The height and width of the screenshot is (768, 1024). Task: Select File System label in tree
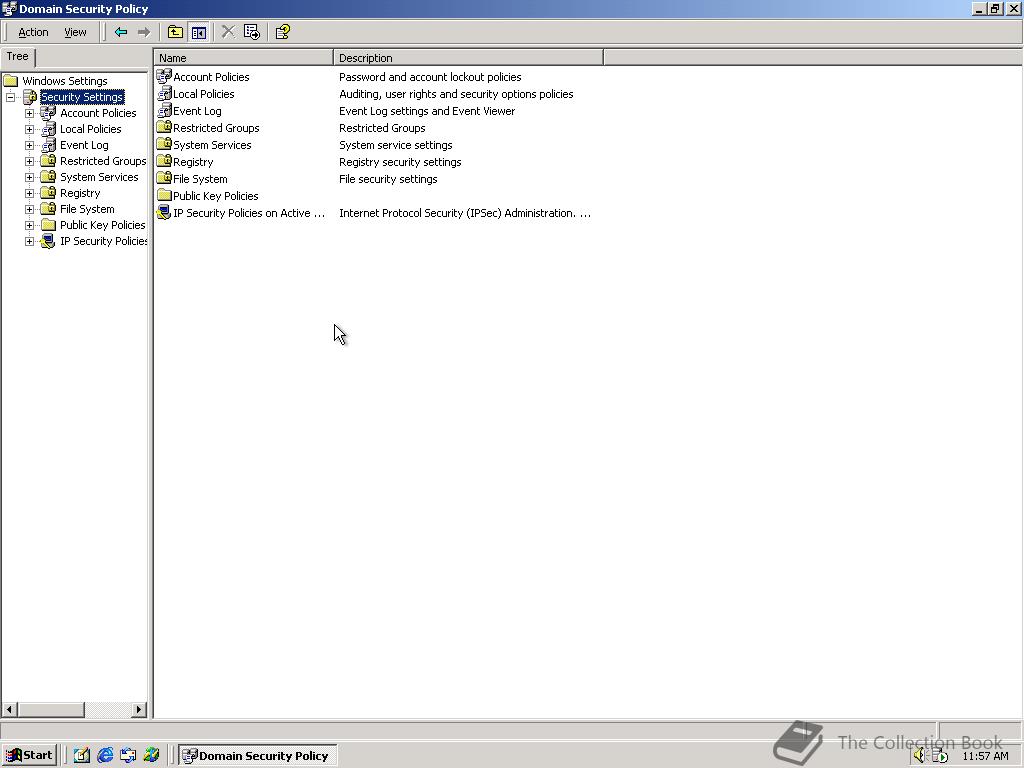87,209
